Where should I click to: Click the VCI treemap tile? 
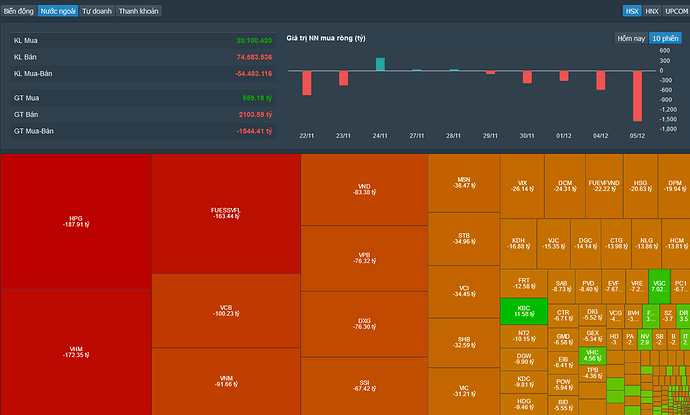pos(464,291)
